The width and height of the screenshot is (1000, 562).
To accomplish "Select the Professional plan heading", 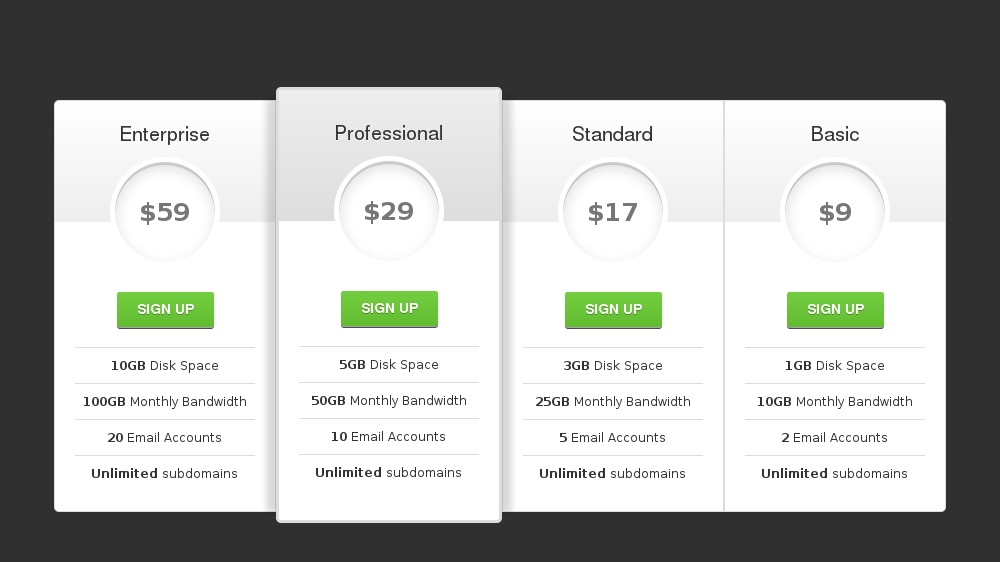I will (x=389, y=133).
